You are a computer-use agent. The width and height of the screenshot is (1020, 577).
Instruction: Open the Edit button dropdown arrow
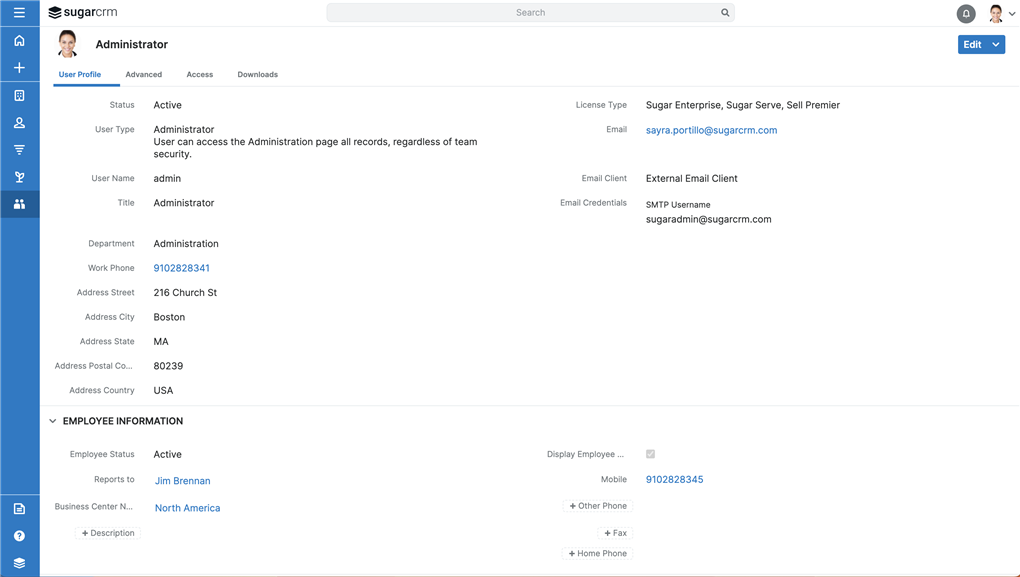tap(996, 44)
